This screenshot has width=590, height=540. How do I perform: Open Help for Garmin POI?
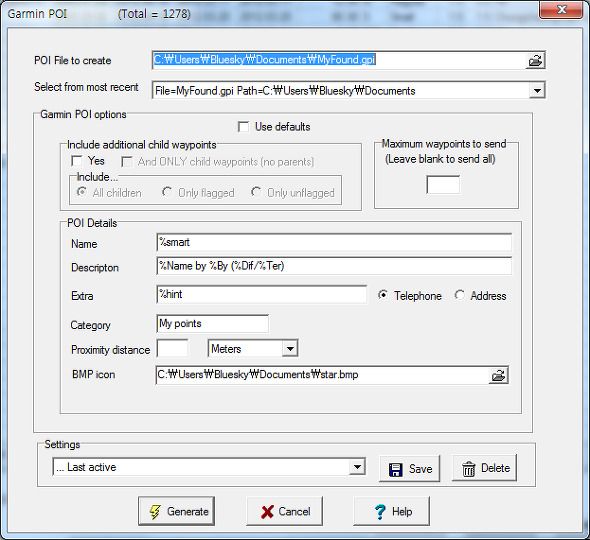[391, 511]
